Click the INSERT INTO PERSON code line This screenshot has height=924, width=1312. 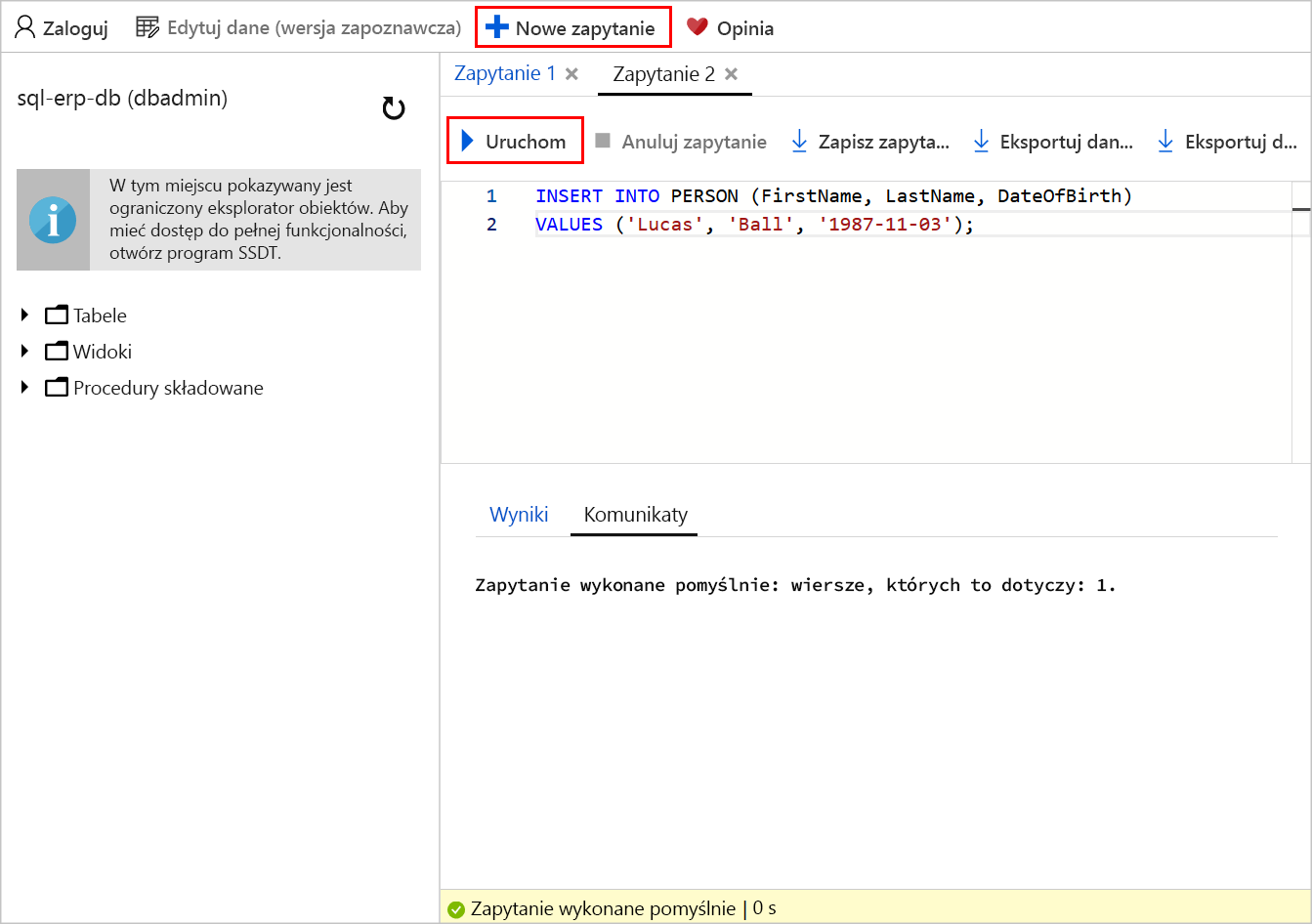coord(833,196)
